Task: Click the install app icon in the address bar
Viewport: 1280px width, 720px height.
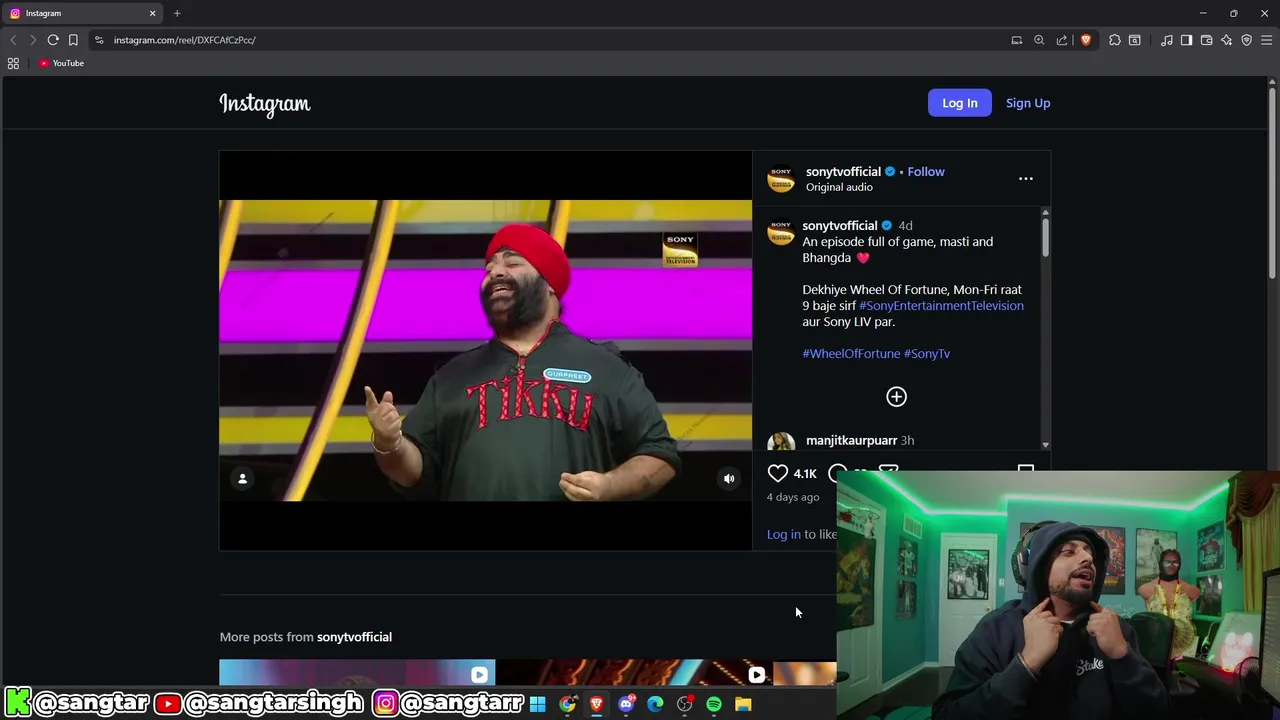Action: (x=1017, y=40)
